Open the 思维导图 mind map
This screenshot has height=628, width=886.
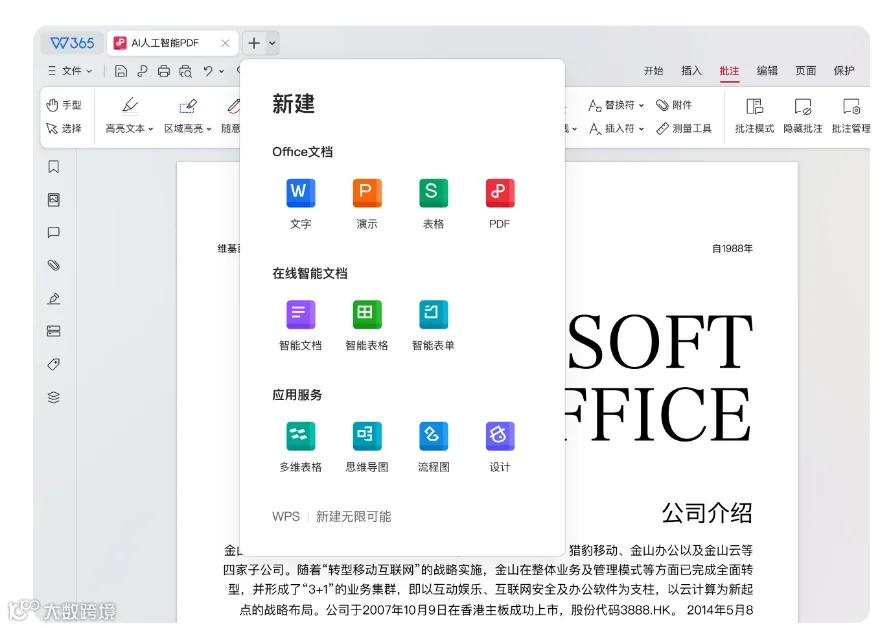367,446
